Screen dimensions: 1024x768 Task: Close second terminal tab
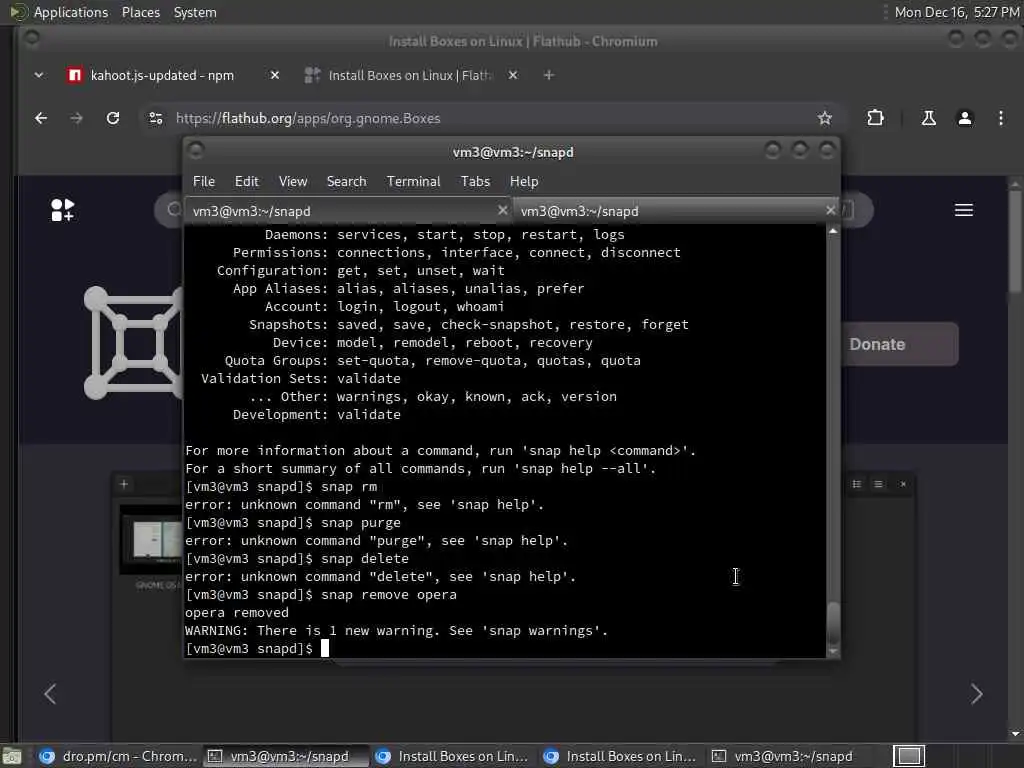pos(830,210)
